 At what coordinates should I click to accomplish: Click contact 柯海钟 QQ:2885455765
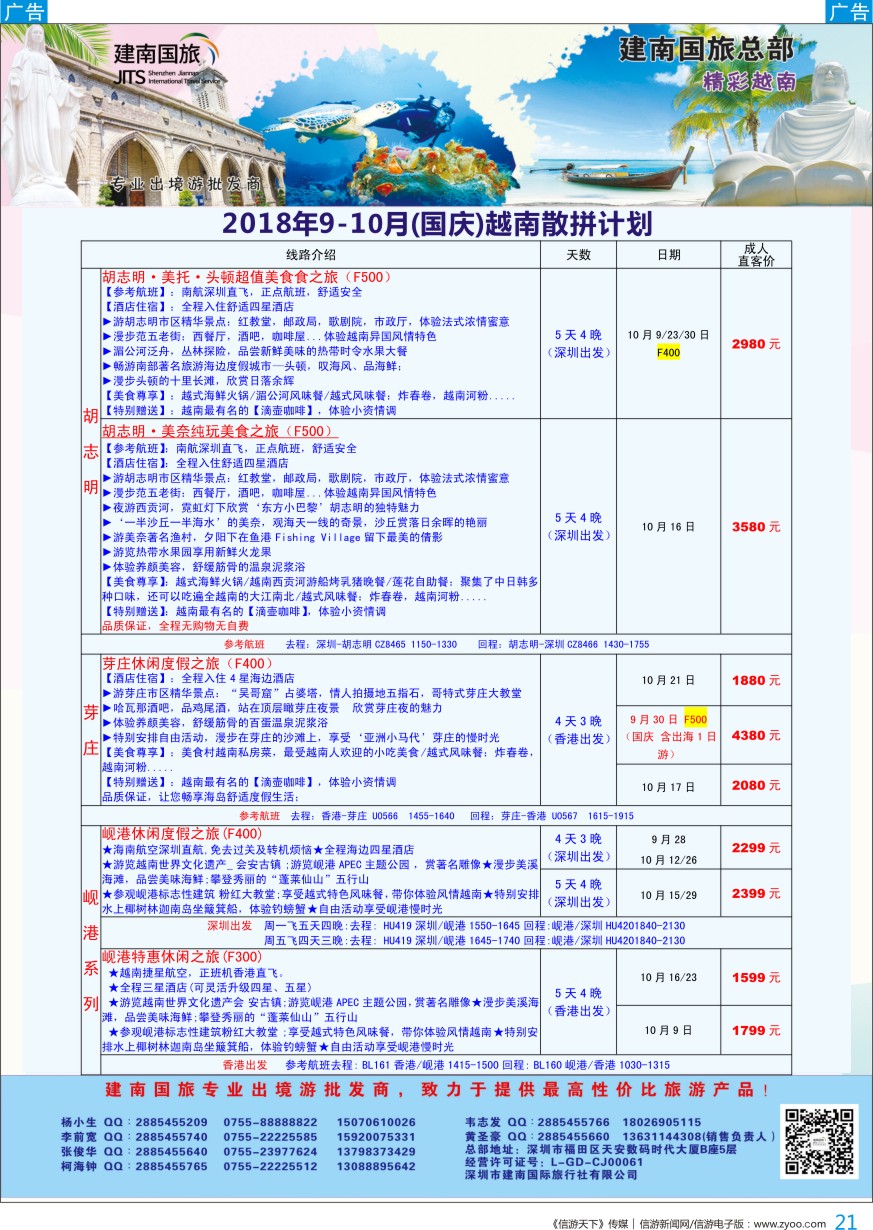tap(134, 1165)
